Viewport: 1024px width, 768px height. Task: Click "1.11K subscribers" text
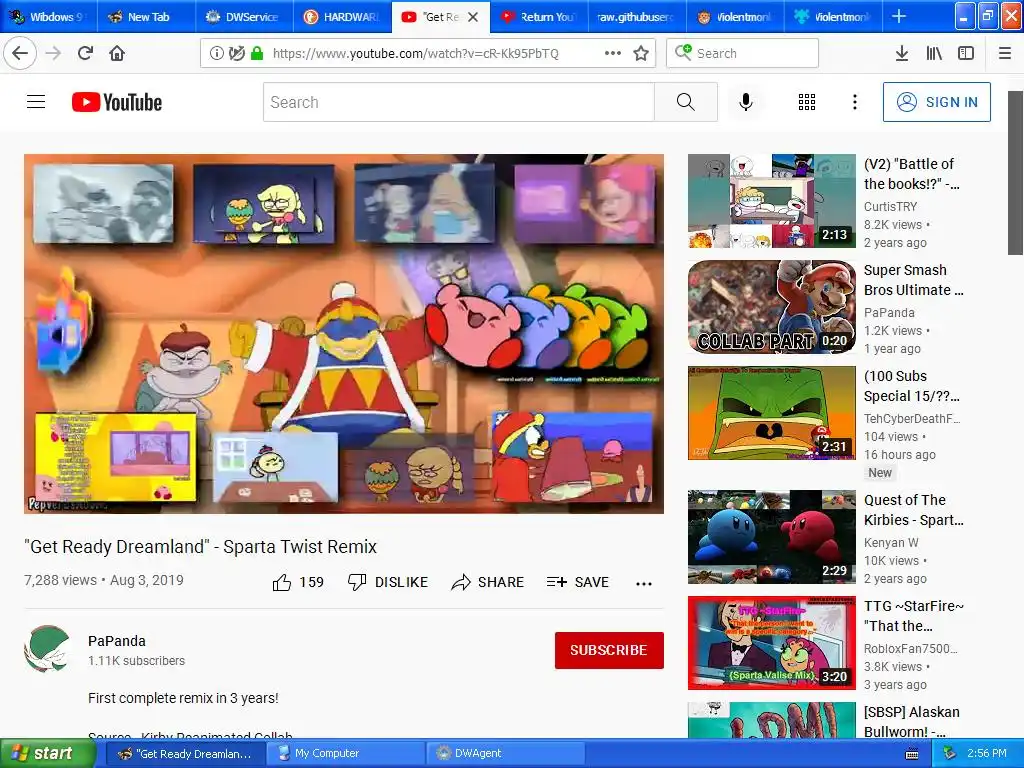136,661
